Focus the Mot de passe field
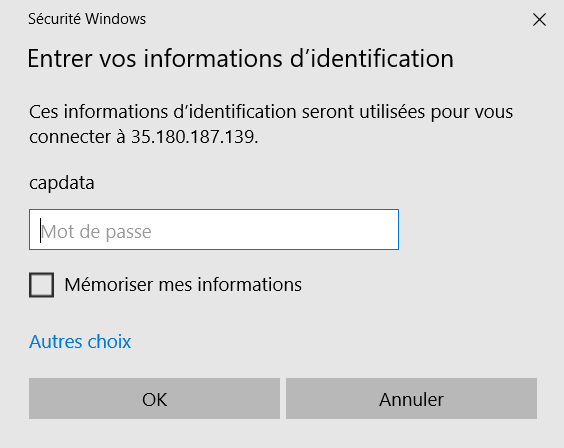Image resolution: width=564 pixels, height=448 pixels. pos(214,229)
